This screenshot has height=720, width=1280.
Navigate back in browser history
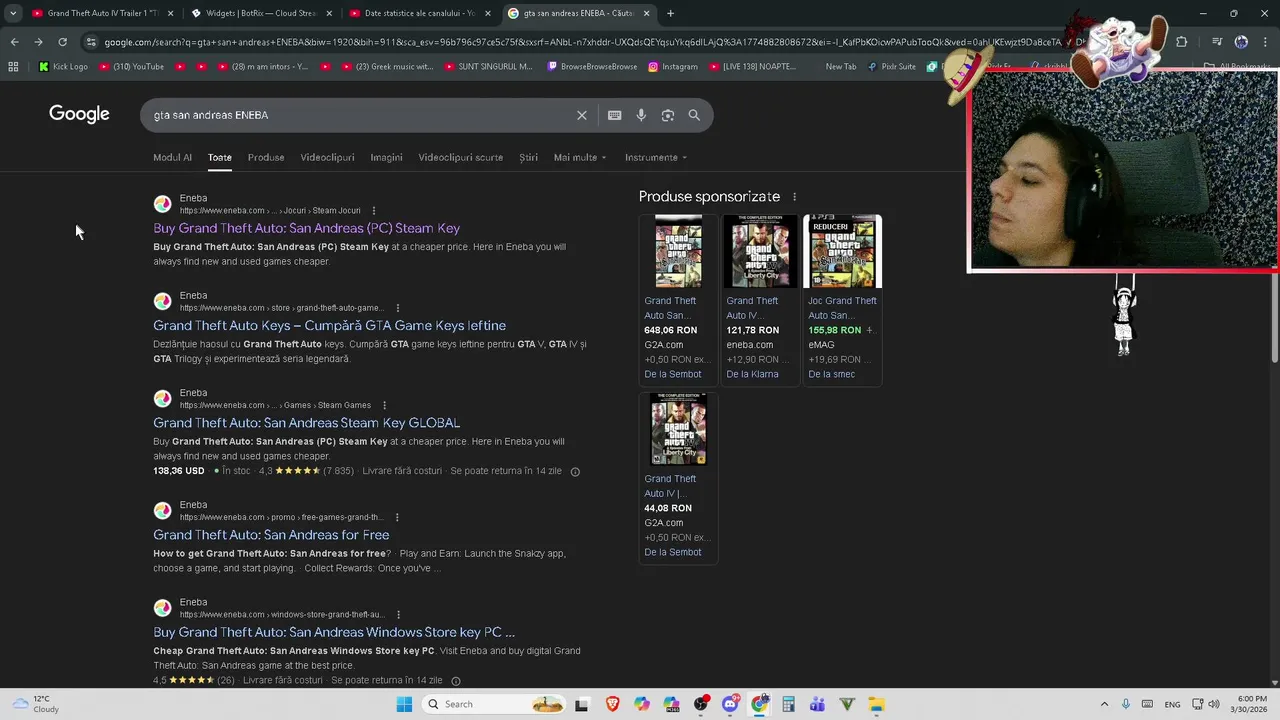coord(14,42)
